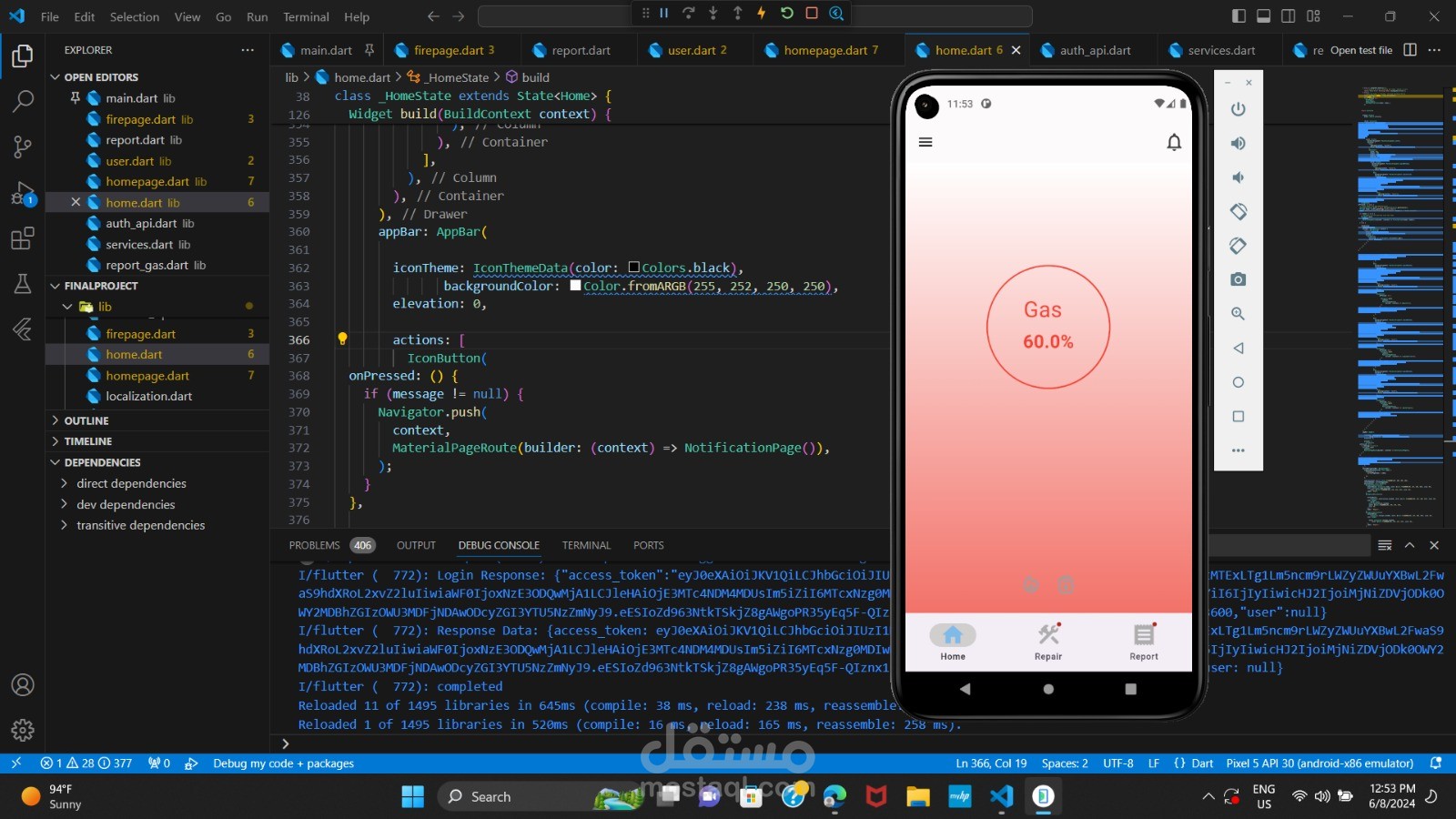
Task: Click Step Into in the debug toolbar
Action: [713, 13]
